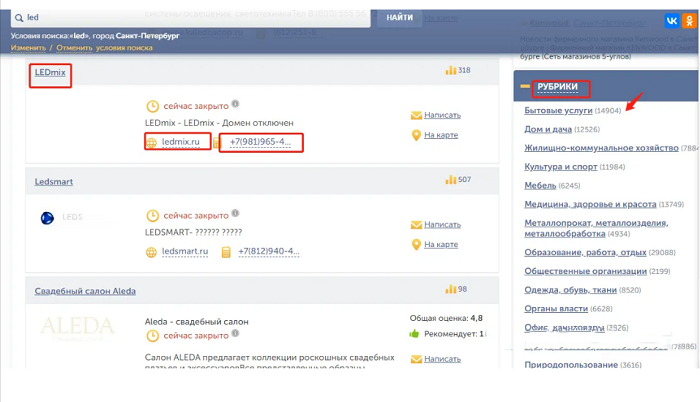Open Культура и спорт category
This screenshot has height=402, width=700.
[x=561, y=167]
